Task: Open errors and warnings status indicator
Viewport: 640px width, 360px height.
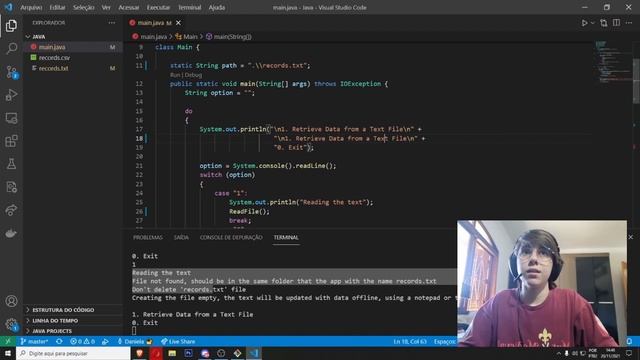Action: pyautogui.click(x=82, y=341)
